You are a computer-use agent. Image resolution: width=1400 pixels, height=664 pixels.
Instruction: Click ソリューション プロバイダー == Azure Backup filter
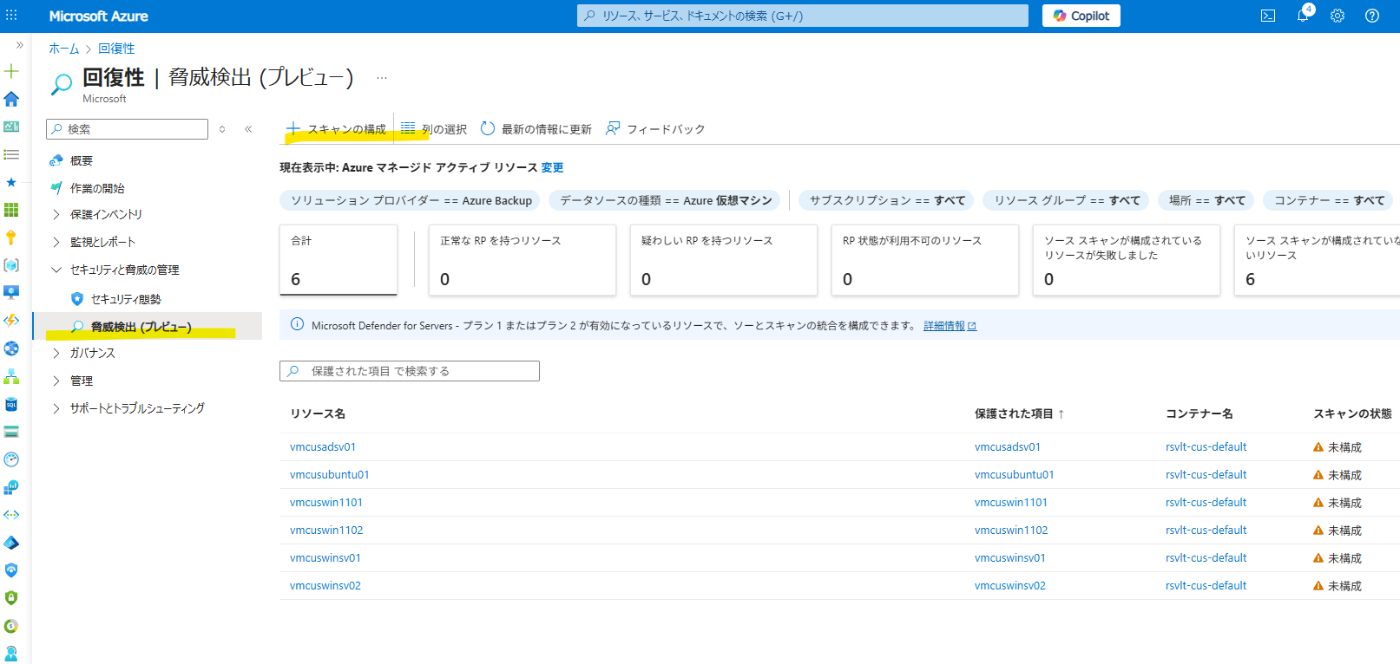coord(411,200)
